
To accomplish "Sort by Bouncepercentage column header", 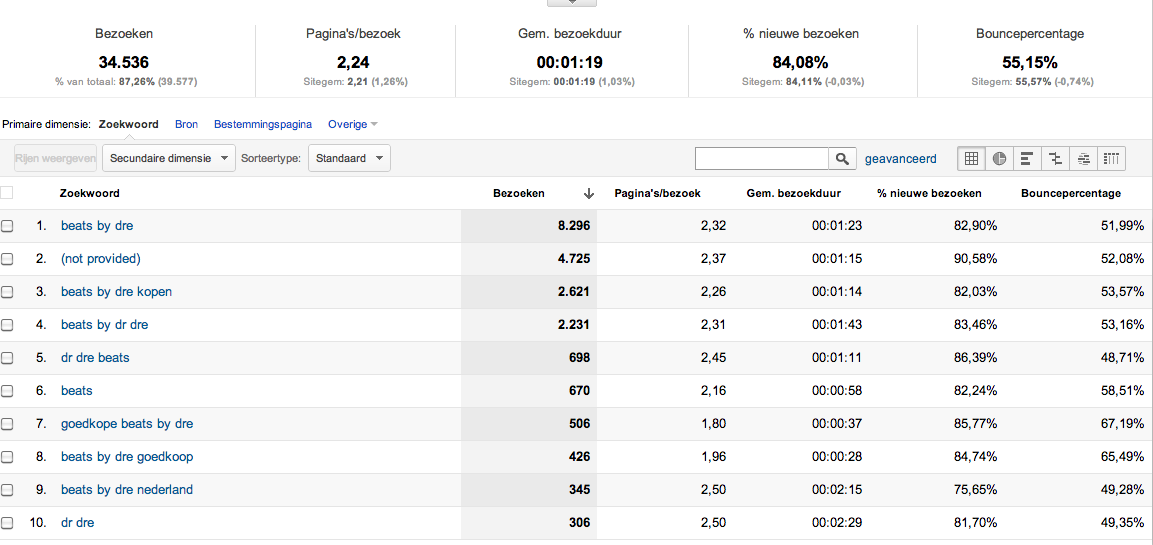I will click(x=1071, y=193).
